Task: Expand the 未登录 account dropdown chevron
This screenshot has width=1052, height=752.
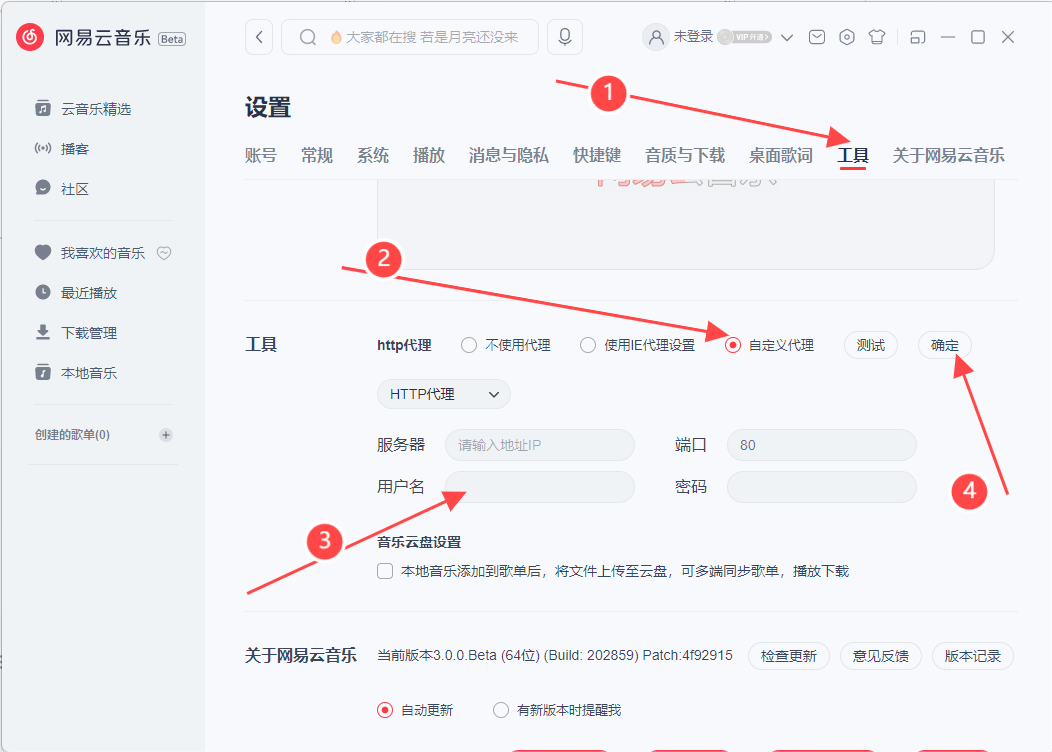Action: pos(787,36)
